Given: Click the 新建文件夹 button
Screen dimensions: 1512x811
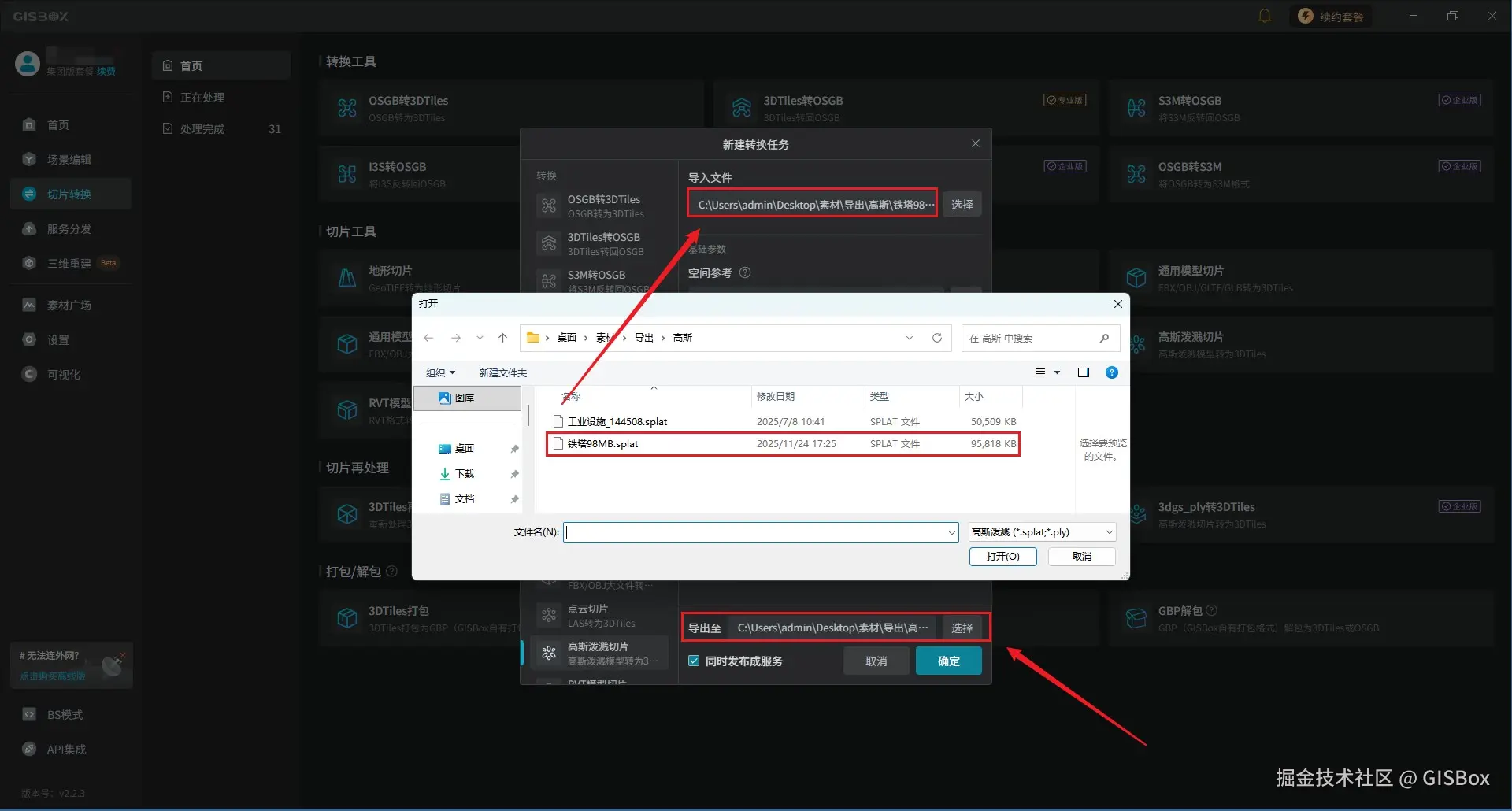Looking at the screenshot, I should pos(502,372).
